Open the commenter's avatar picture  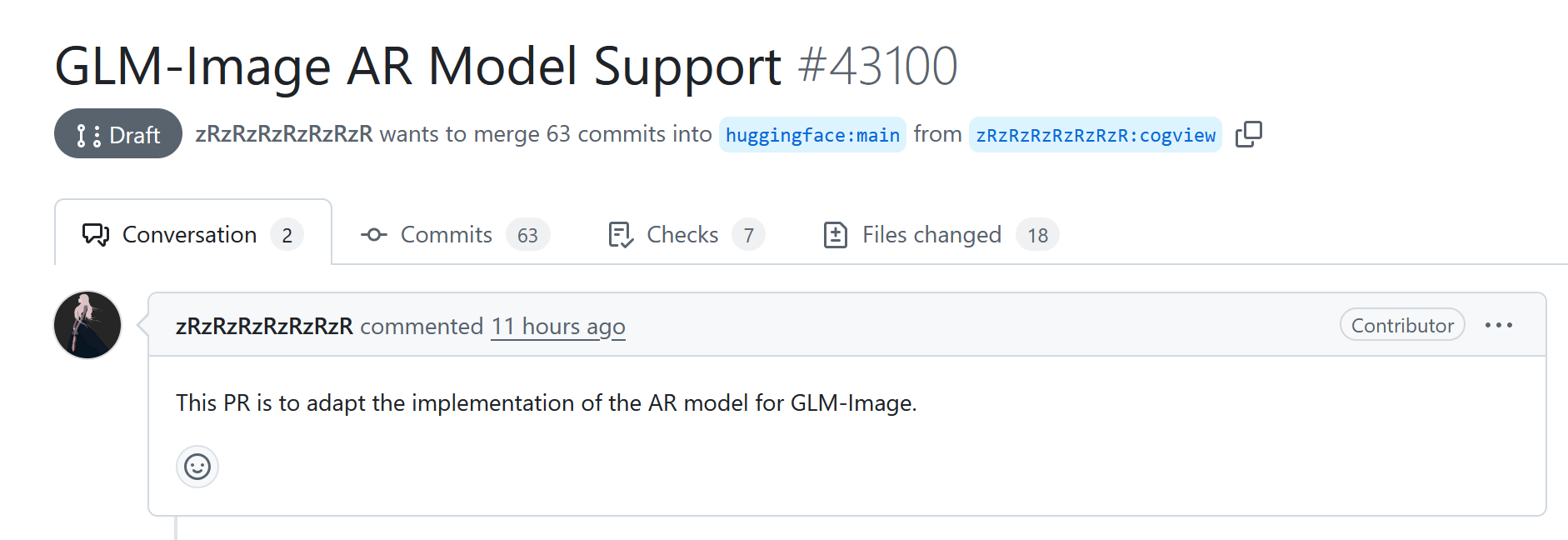[x=87, y=325]
